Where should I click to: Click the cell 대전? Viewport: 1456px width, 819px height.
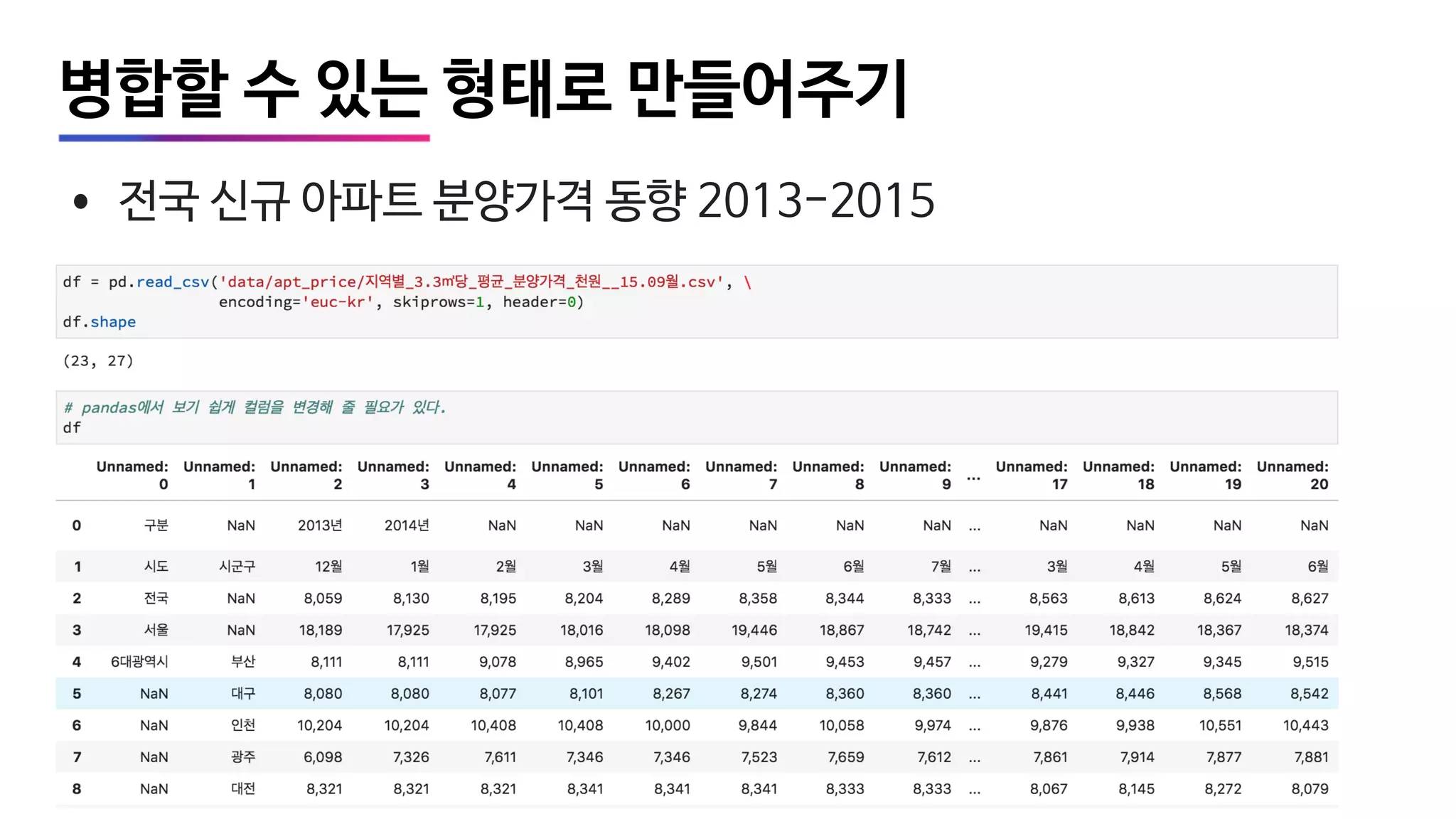pos(243,789)
